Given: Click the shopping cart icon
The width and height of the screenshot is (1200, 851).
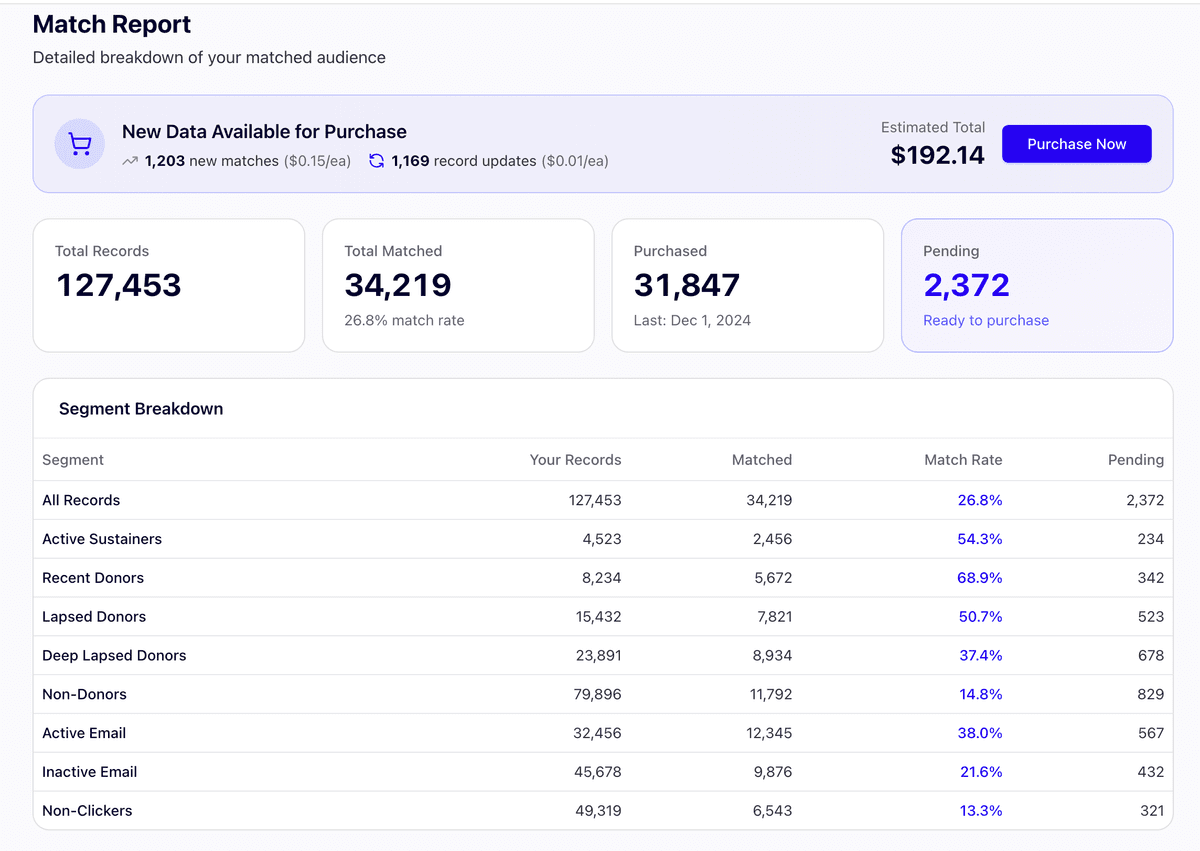Looking at the screenshot, I should click(79, 145).
